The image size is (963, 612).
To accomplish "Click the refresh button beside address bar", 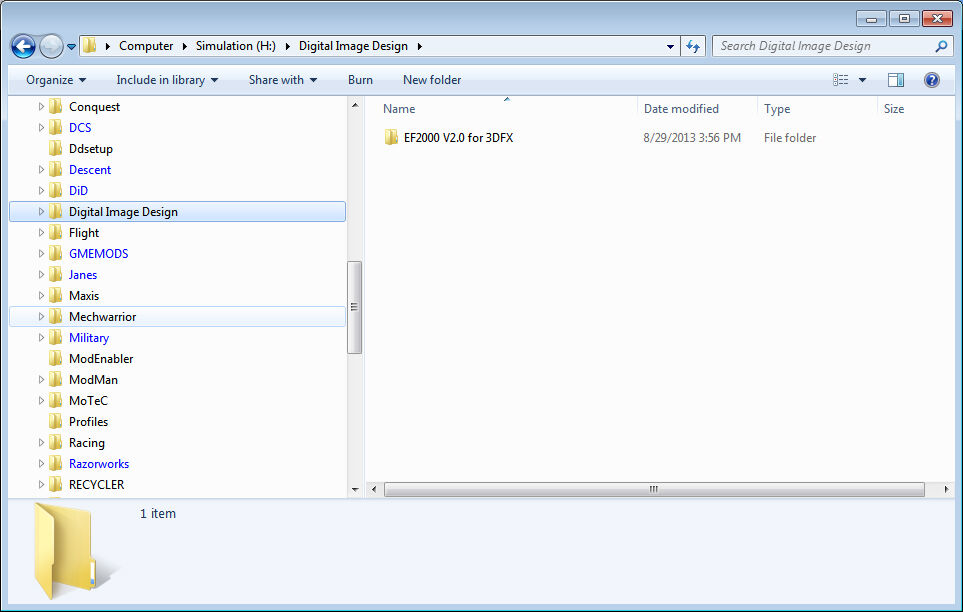I will [693, 46].
